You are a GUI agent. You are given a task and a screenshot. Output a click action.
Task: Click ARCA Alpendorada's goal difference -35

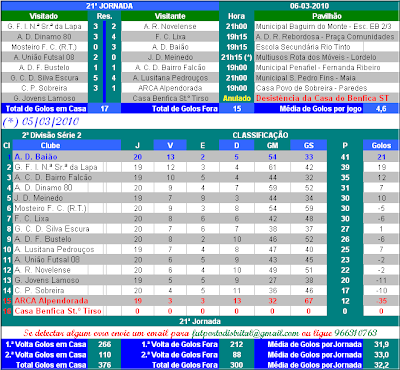coord(381,301)
